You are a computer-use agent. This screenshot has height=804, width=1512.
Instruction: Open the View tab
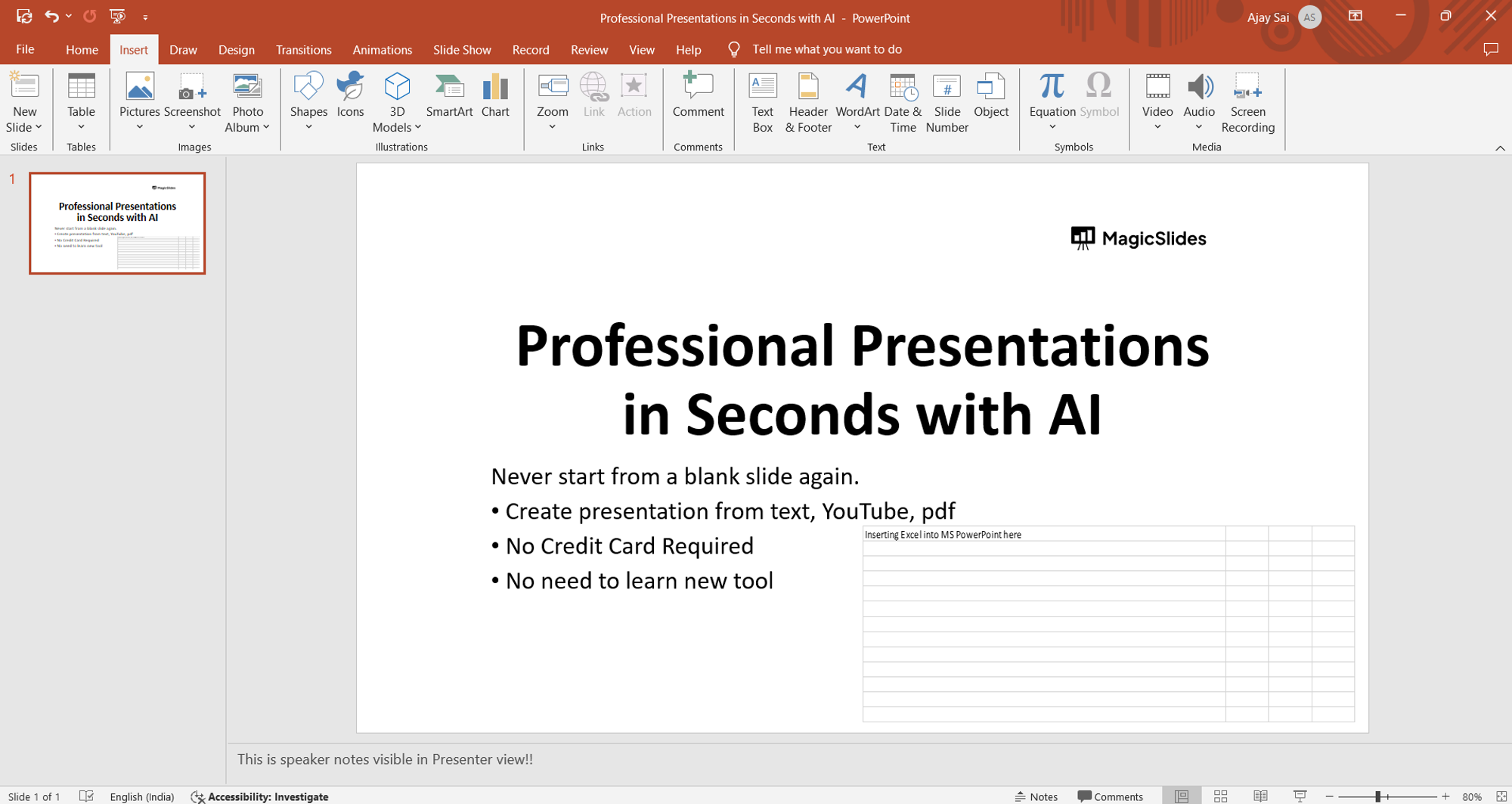tap(642, 49)
